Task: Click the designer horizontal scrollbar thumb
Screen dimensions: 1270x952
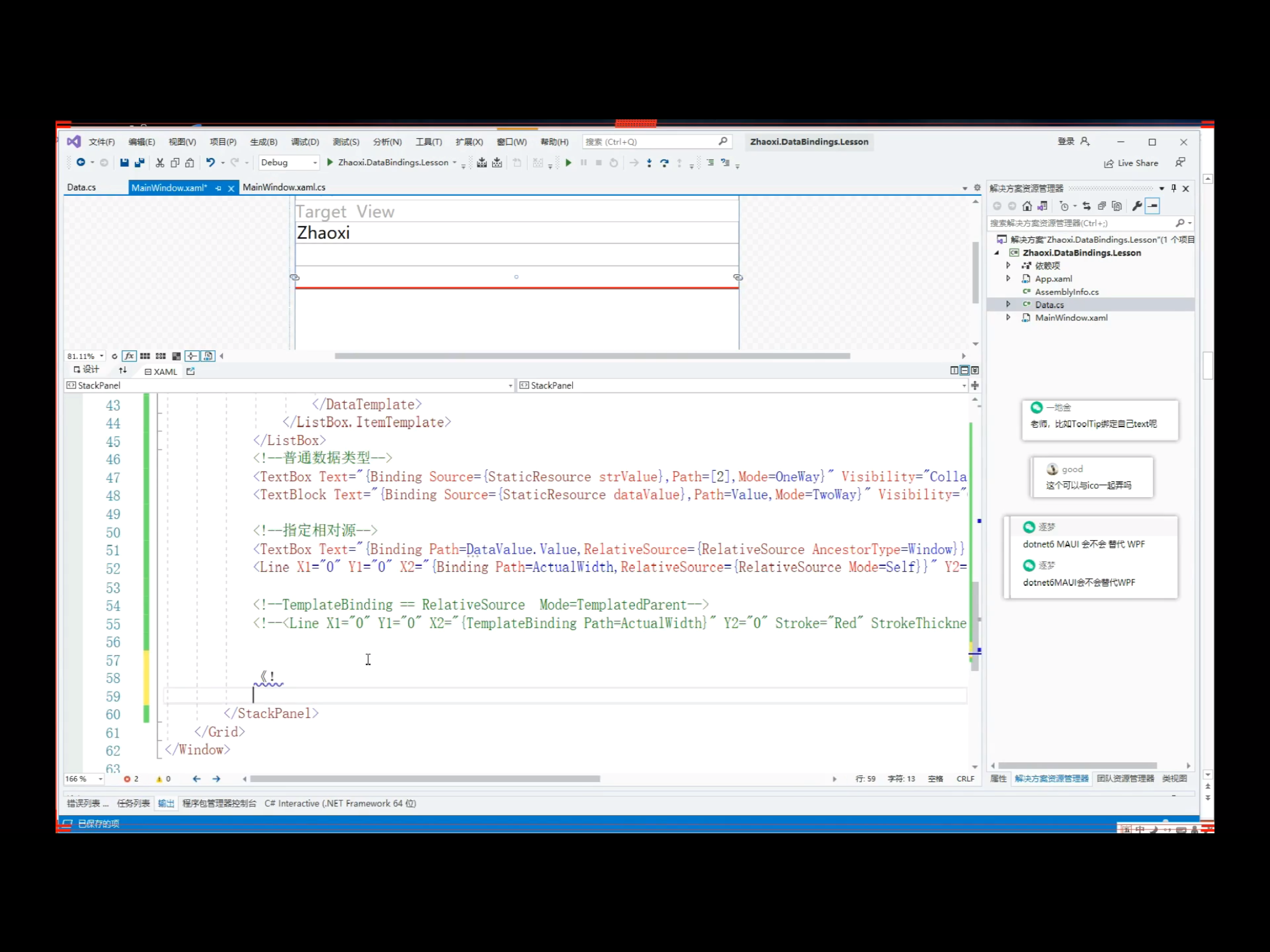Action: tap(591, 356)
